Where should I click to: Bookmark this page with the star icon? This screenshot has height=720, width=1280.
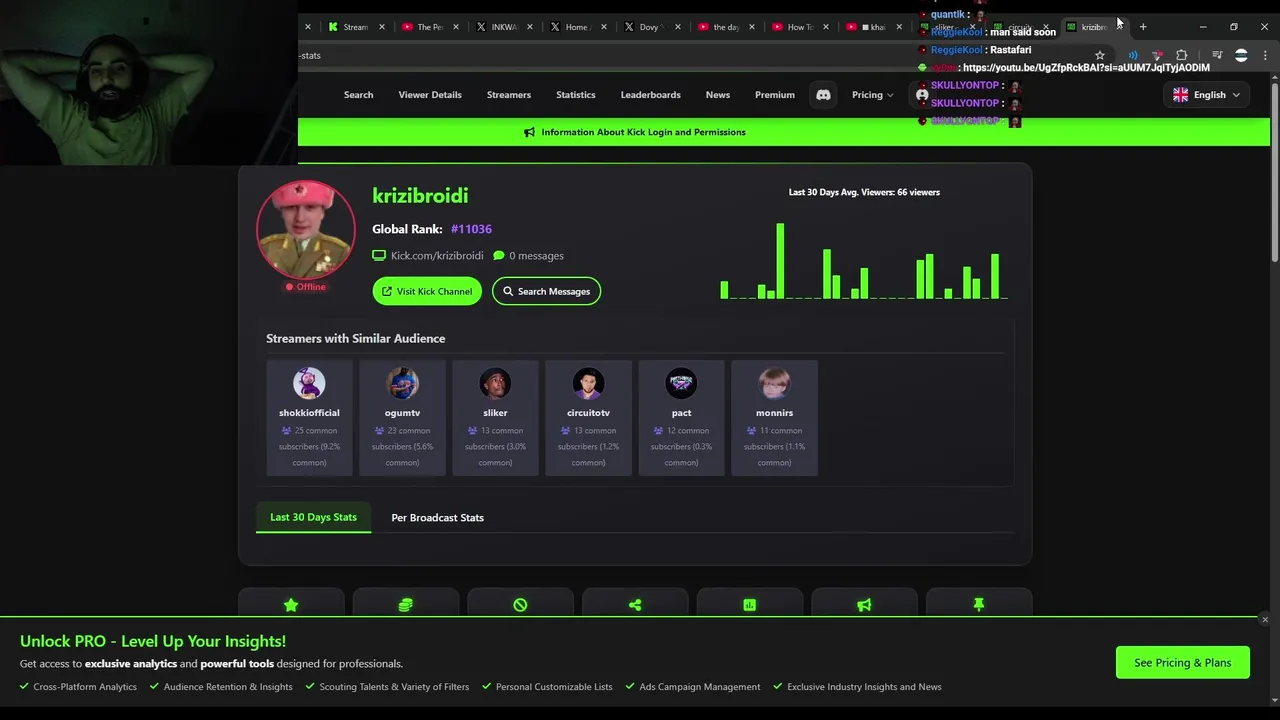point(1100,55)
